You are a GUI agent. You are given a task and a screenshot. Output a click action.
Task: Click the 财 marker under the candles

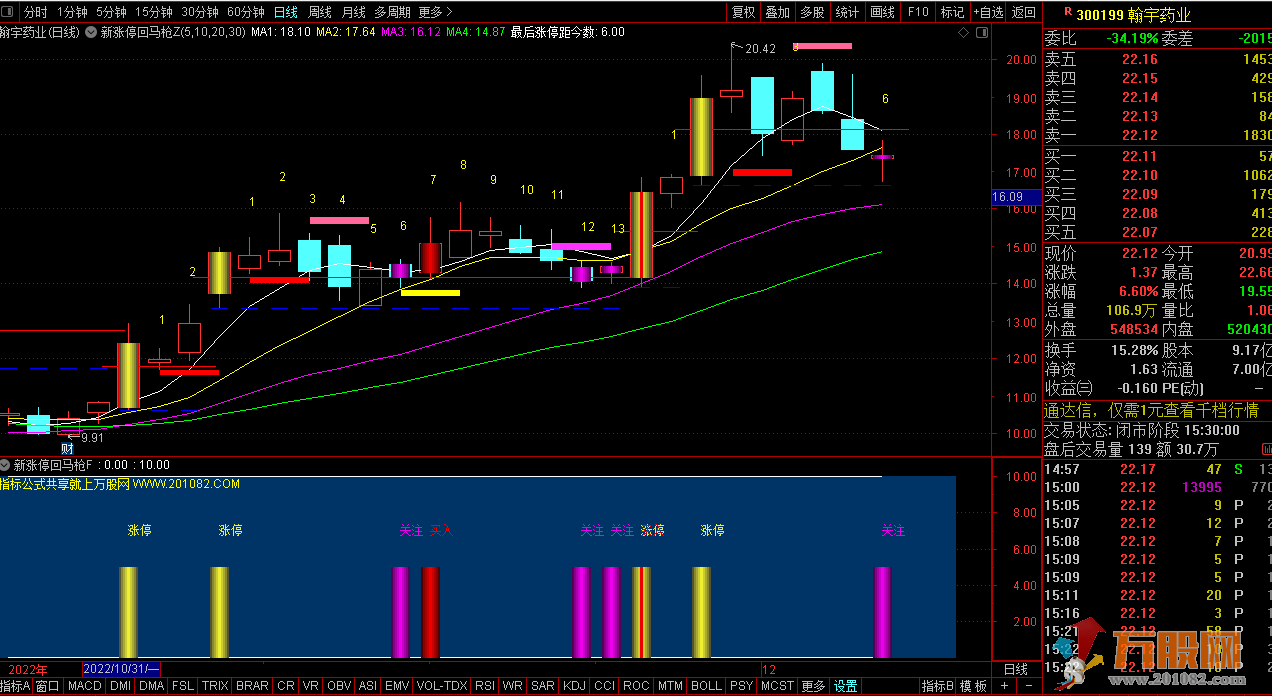(67, 448)
